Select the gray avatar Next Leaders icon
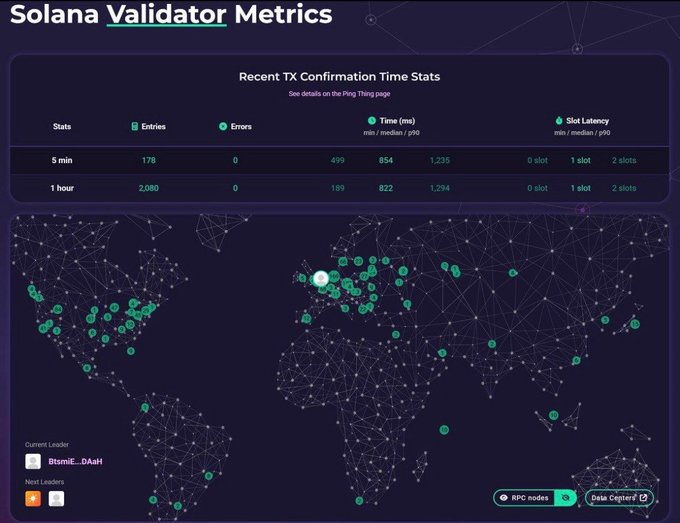Screen dimensions: 680x523 [56, 499]
